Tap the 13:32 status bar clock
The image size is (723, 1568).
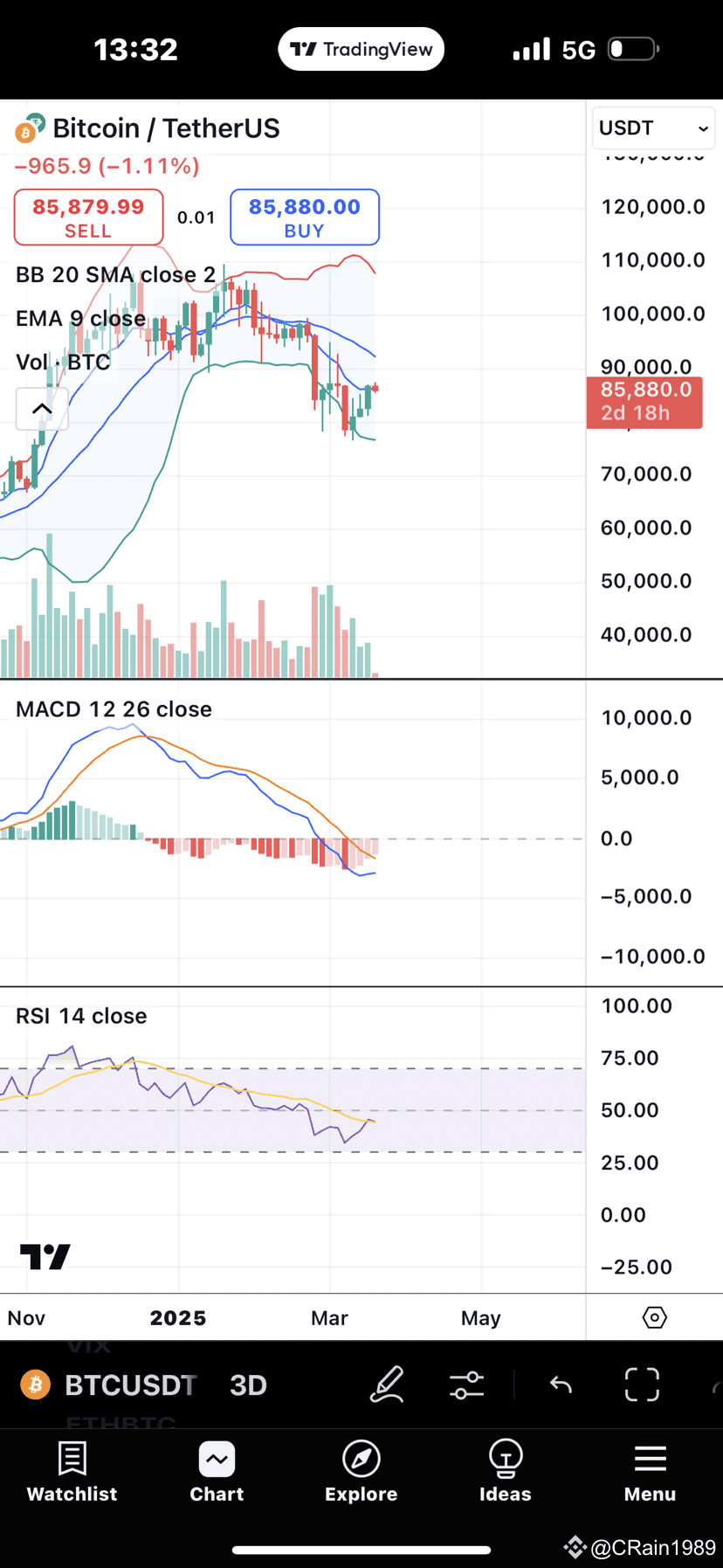click(x=136, y=50)
